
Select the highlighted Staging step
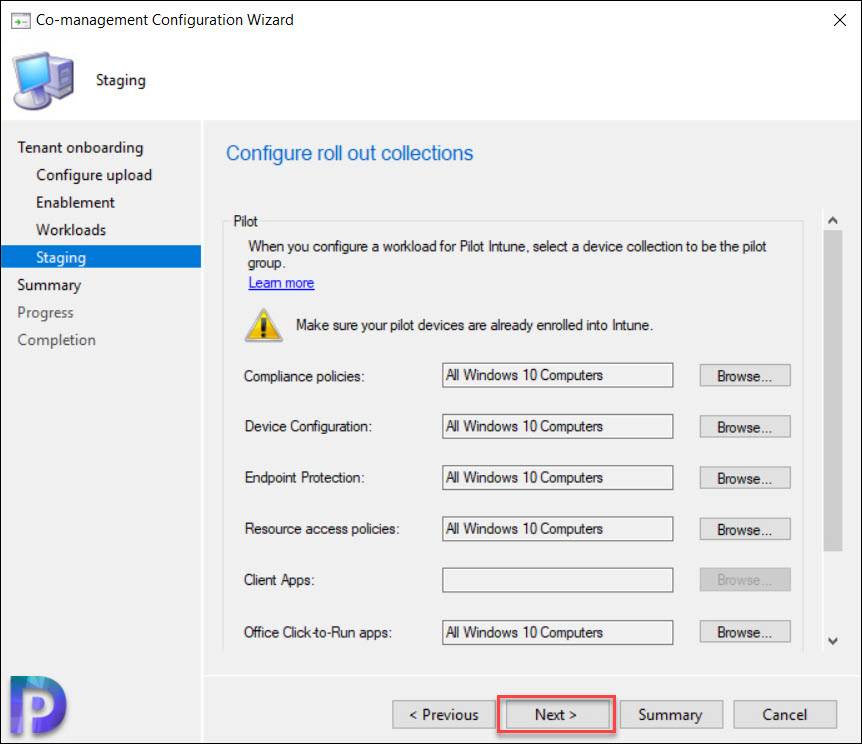click(x=101, y=257)
